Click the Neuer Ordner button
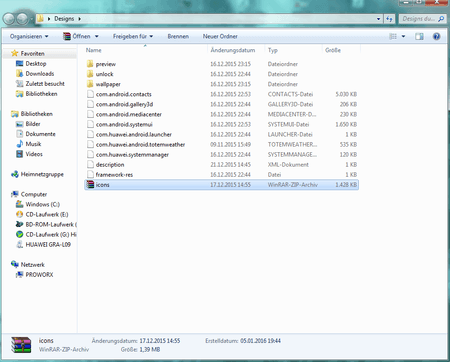450x362 pixels. pyautogui.click(x=220, y=36)
